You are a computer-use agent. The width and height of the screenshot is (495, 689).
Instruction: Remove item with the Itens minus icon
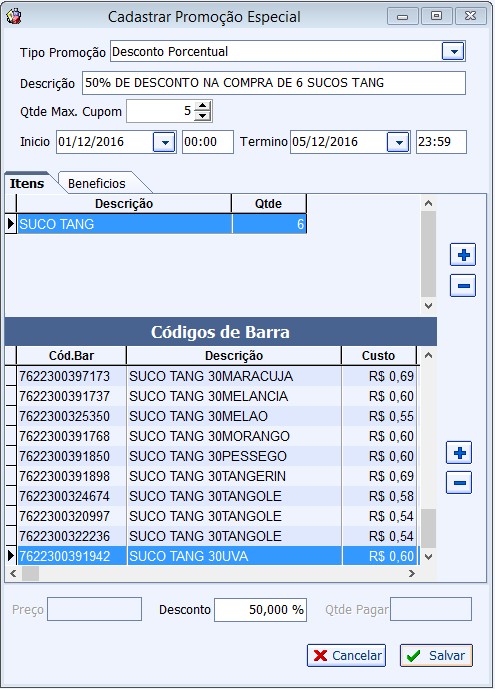pyautogui.click(x=463, y=286)
